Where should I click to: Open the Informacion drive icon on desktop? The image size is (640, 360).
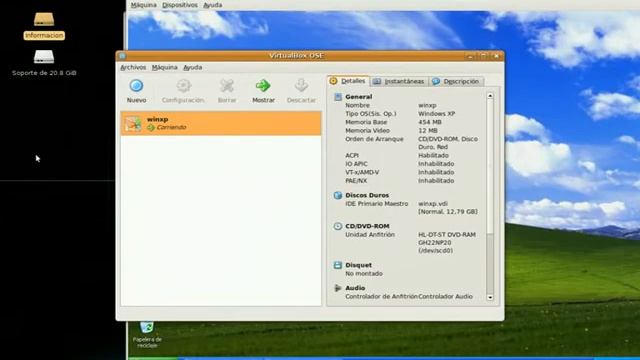pos(44,19)
